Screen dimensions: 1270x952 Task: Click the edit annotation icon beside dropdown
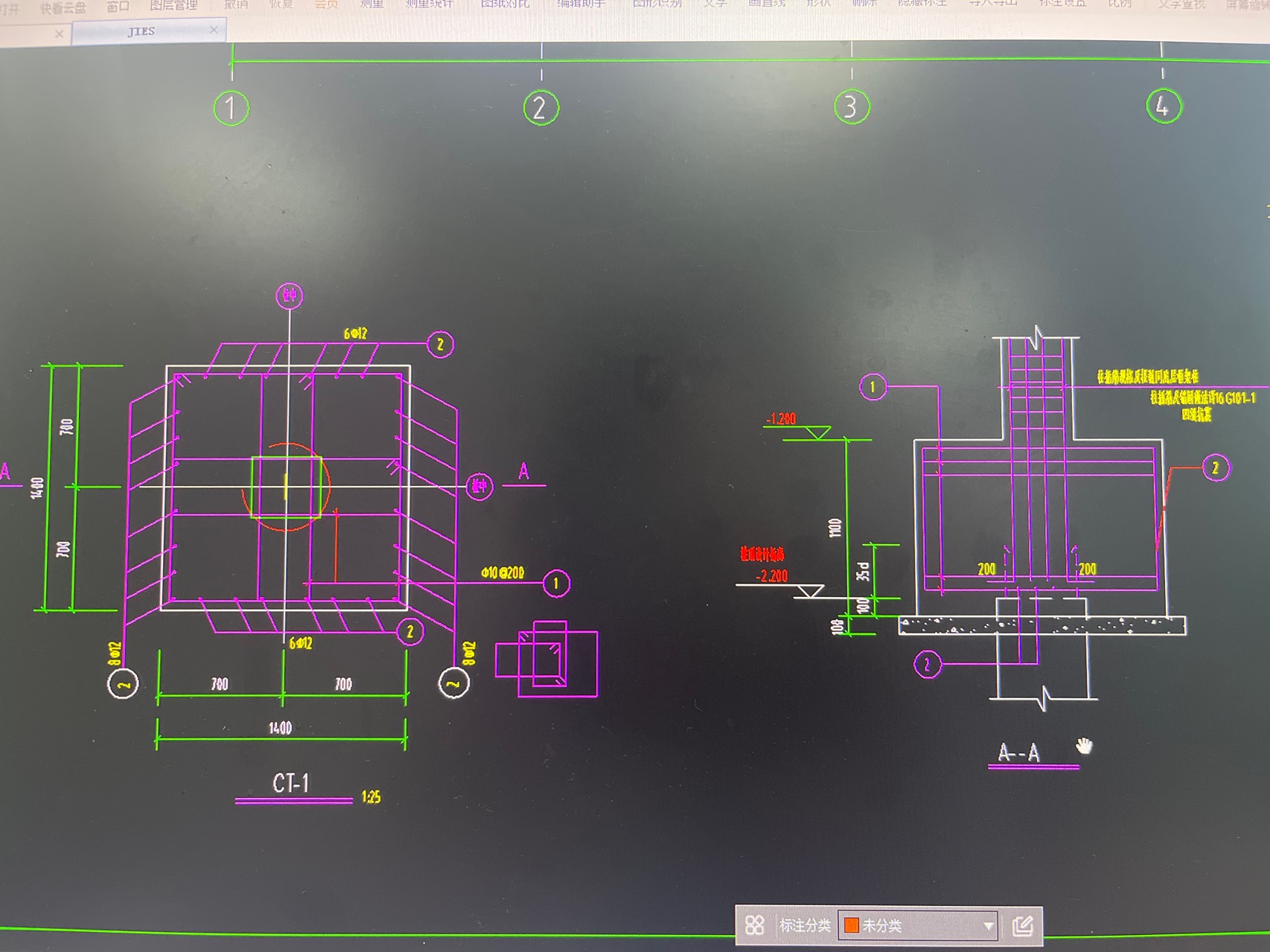[x=1023, y=926]
